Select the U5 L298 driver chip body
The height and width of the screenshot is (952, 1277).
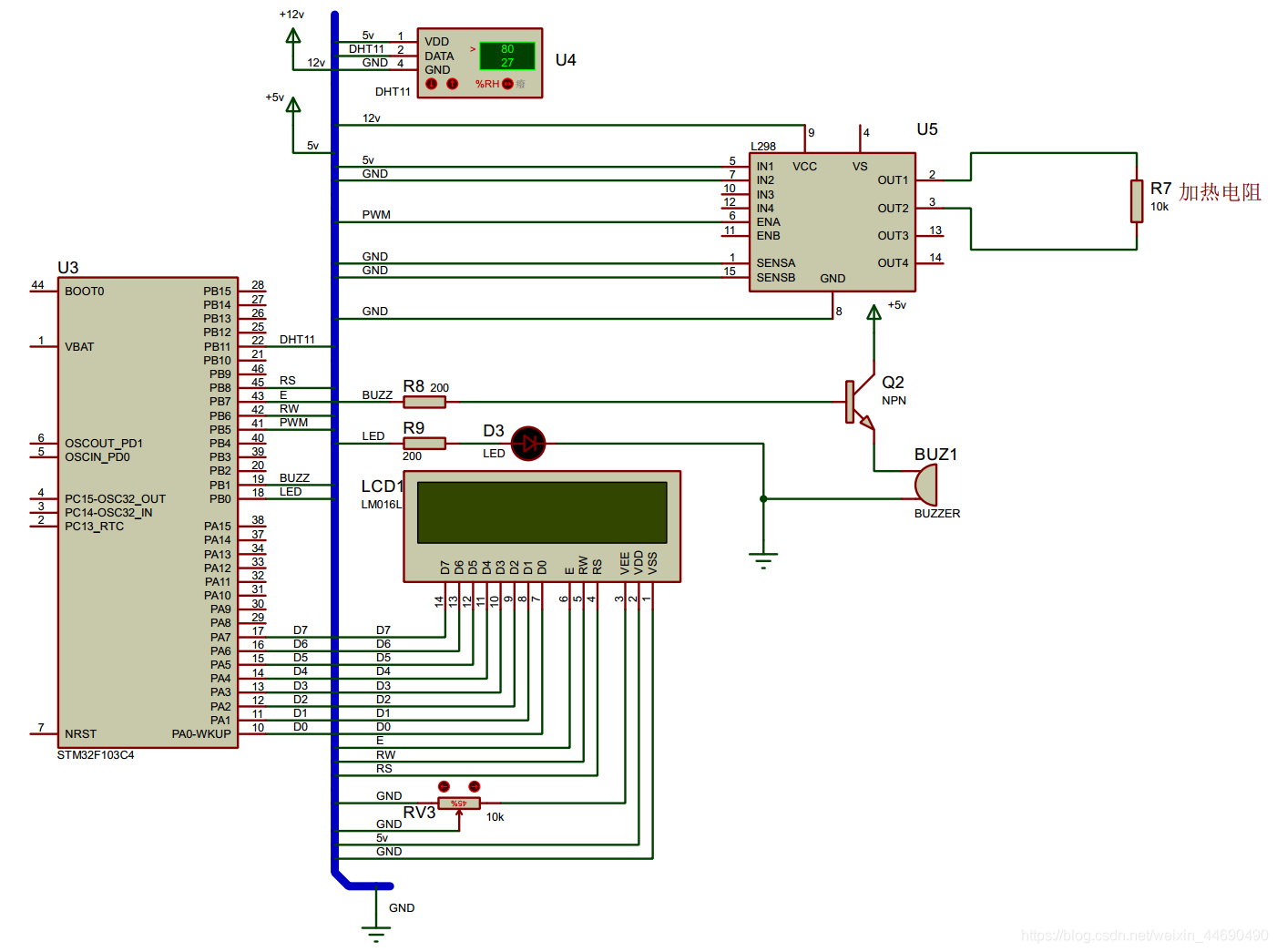coord(833,221)
